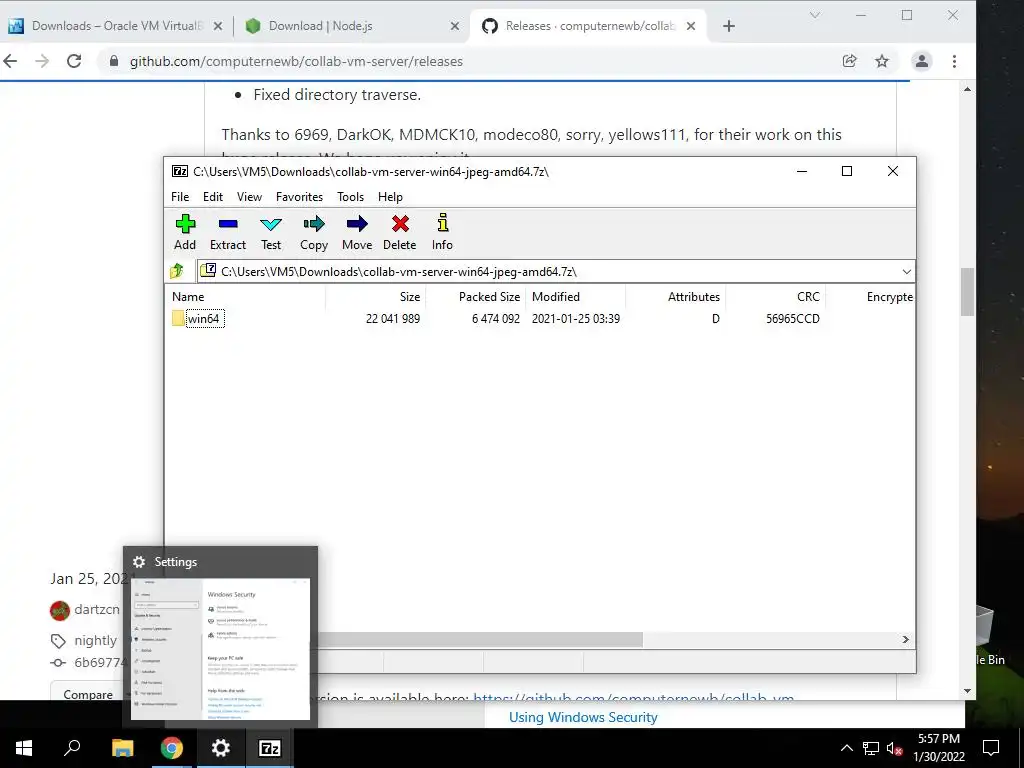Show hidden system tray icons
Viewport: 1024px width, 768px height.
pyautogui.click(x=846, y=748)
